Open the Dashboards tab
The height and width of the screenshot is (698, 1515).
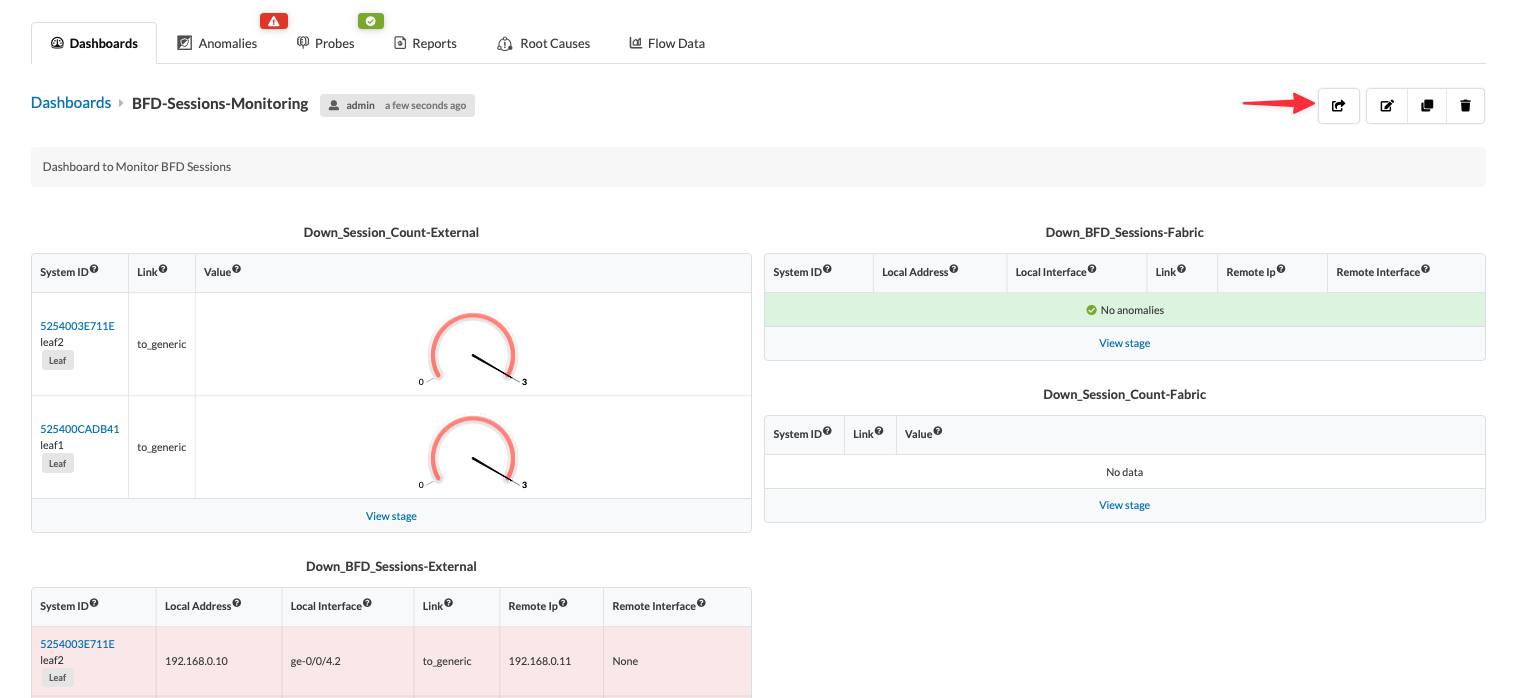coord(94,43)
